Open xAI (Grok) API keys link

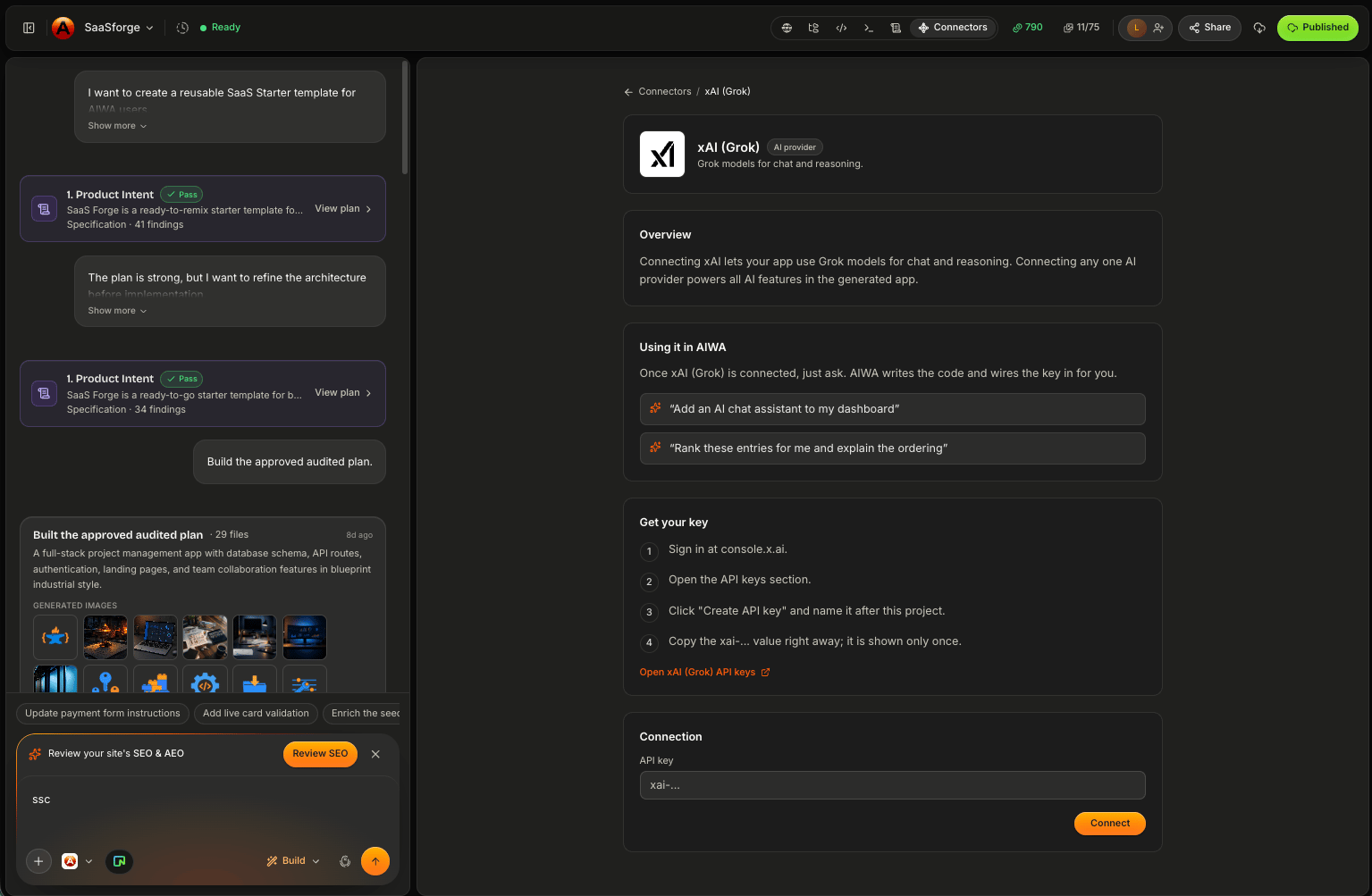click(704, 672)
